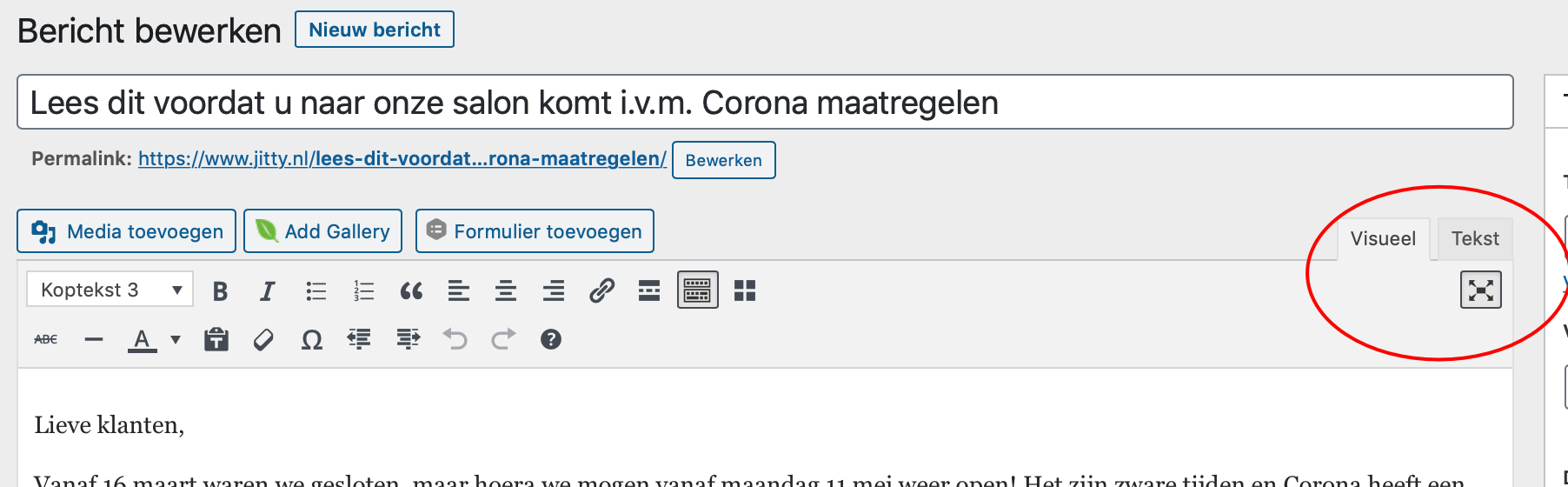1568x487 pixels.
Task: Insert a special character (Omega)
Action: 311,339
